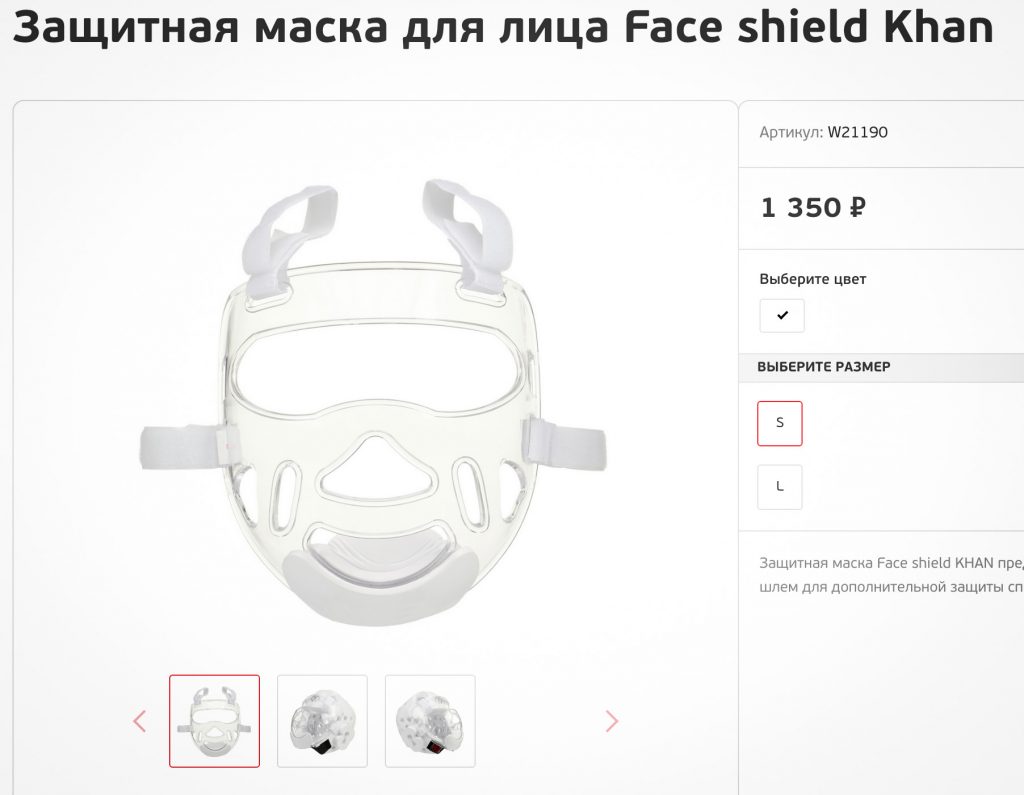Choose size S
Viewport: 1024px width, 795px height.
tap(780, 423)
